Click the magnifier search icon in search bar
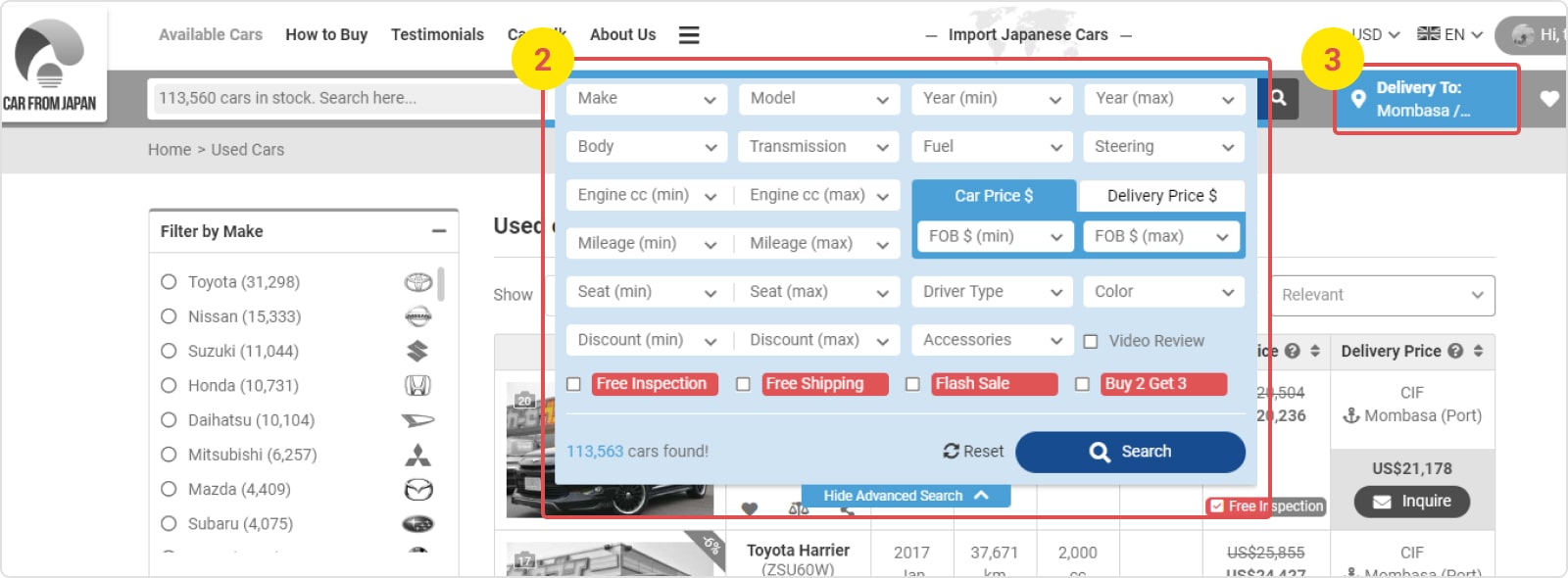Screen dimensions: 1568x578 [1279, 98]
